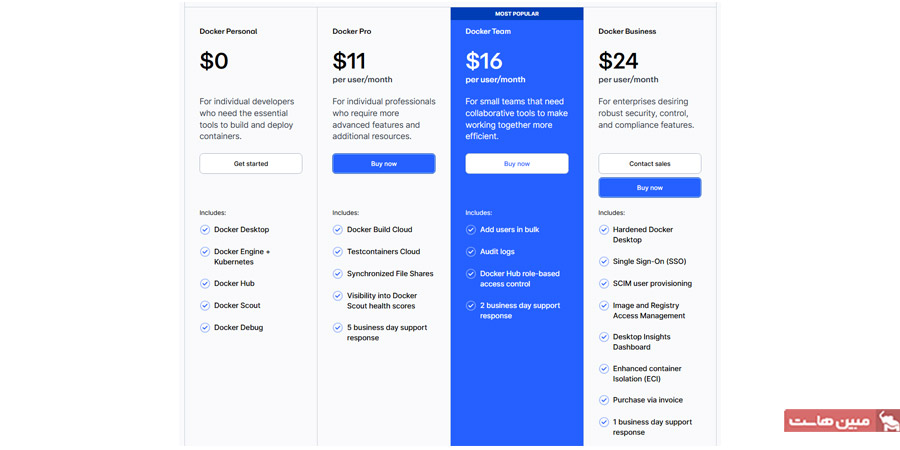Click checkmark icon next to Synchronized File Shares
The width and height of the screenshot is (900, 450).
pyautogui.click(x=338, y=274)
